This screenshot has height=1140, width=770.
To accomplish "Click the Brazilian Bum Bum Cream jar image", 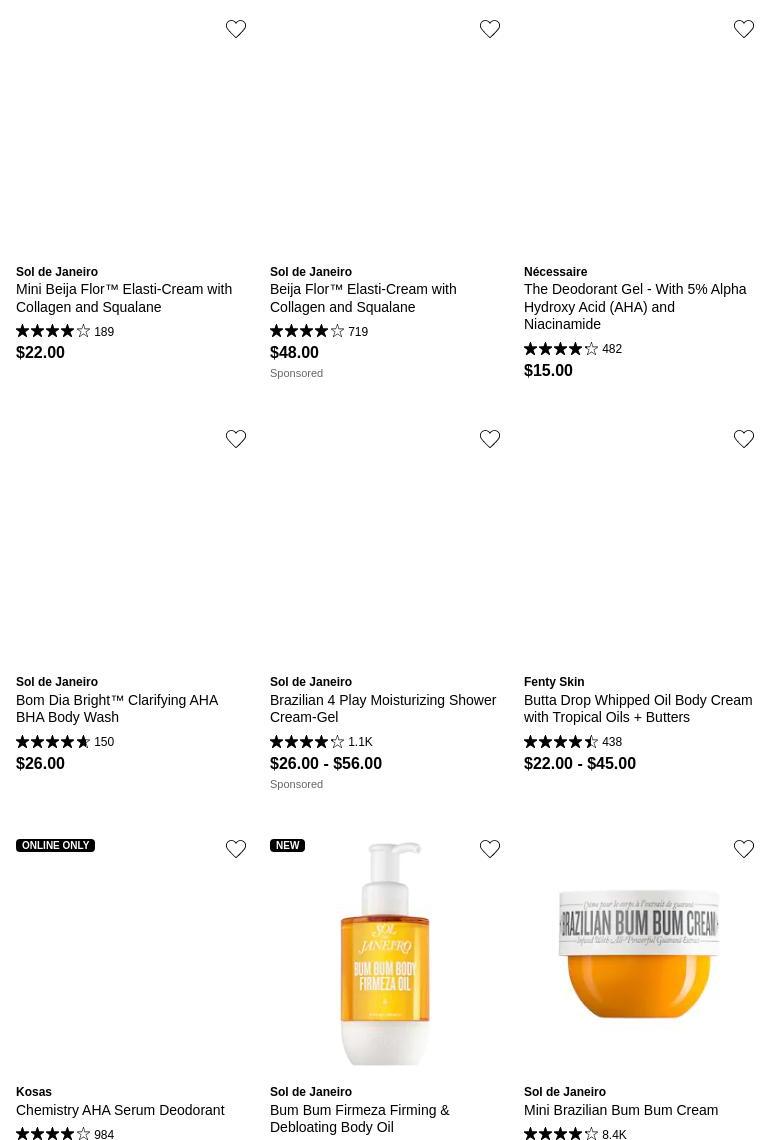I will 639,953.
